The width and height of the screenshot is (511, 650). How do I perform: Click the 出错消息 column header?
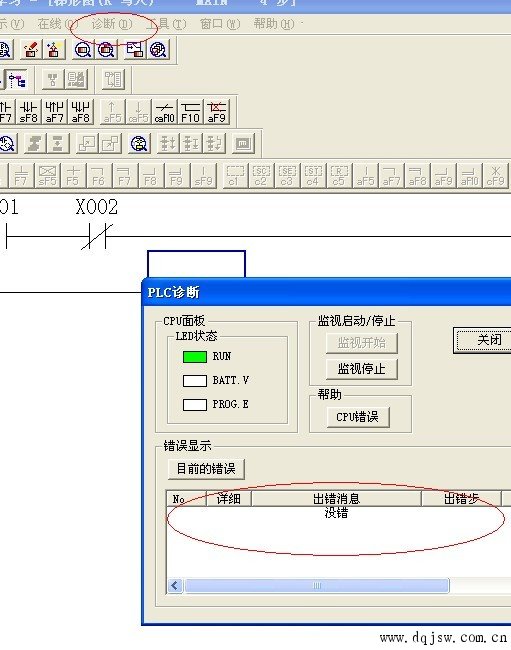tap(336, 498)
